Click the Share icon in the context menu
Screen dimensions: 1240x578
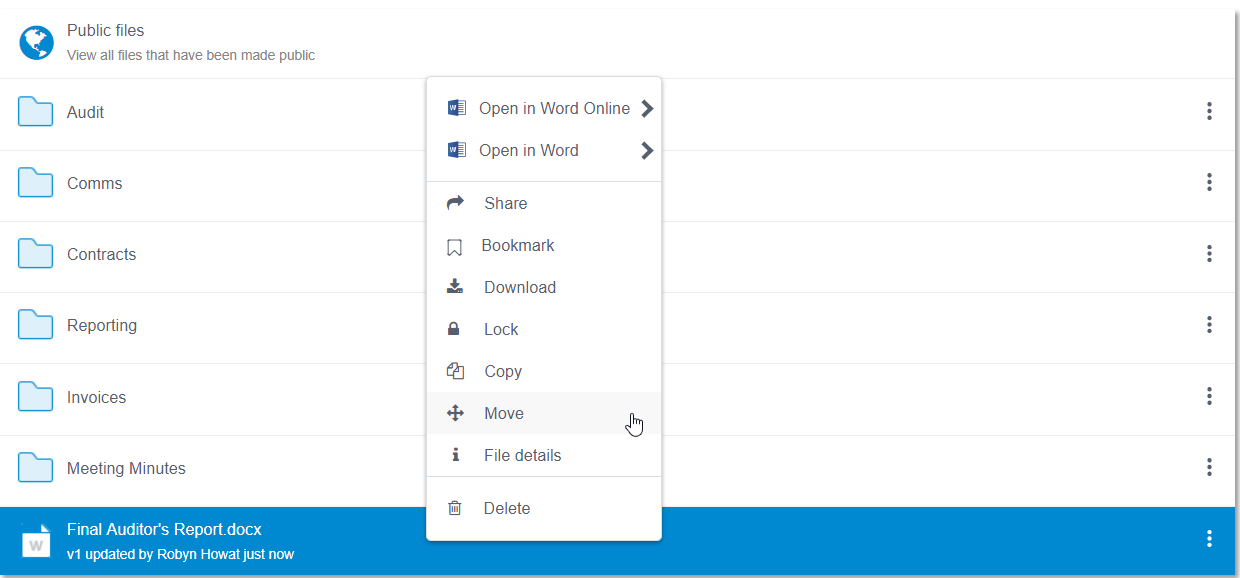coord(455,202)
